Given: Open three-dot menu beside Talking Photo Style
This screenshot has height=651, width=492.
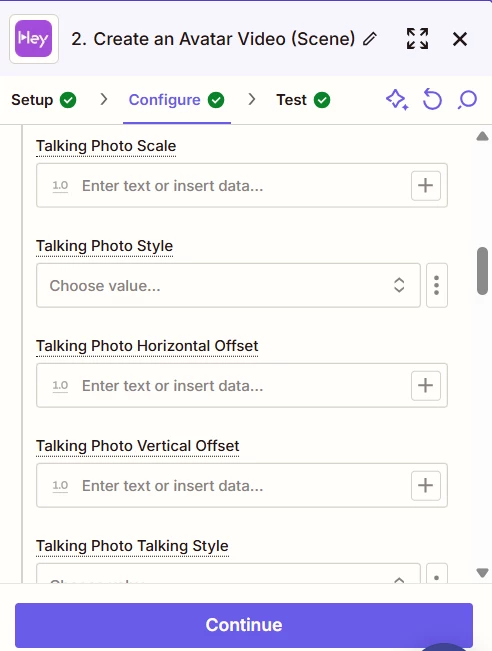Looking at the screenshot, I should [x=436, y=285].
